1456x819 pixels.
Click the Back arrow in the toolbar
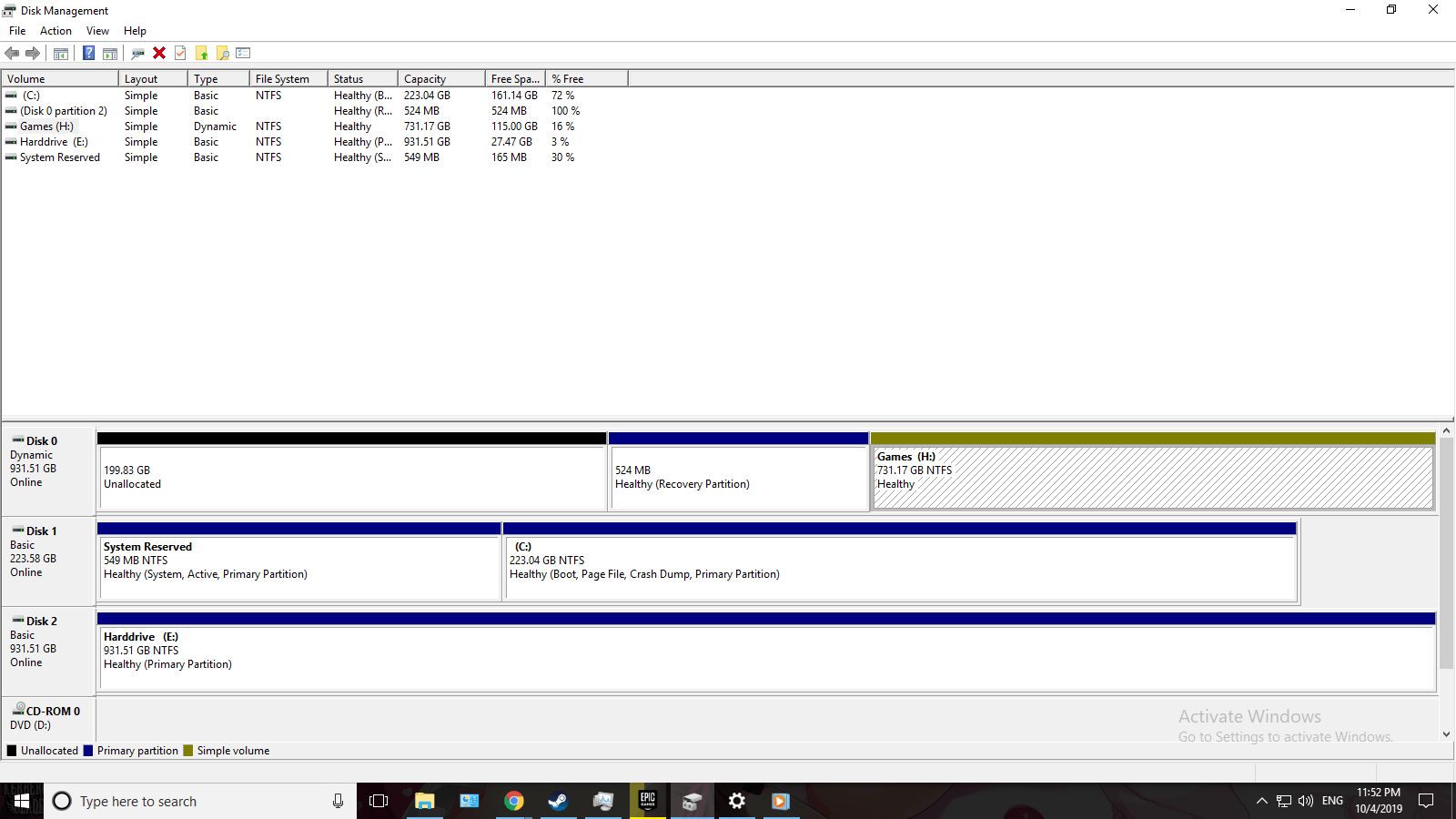coord(12,54)
